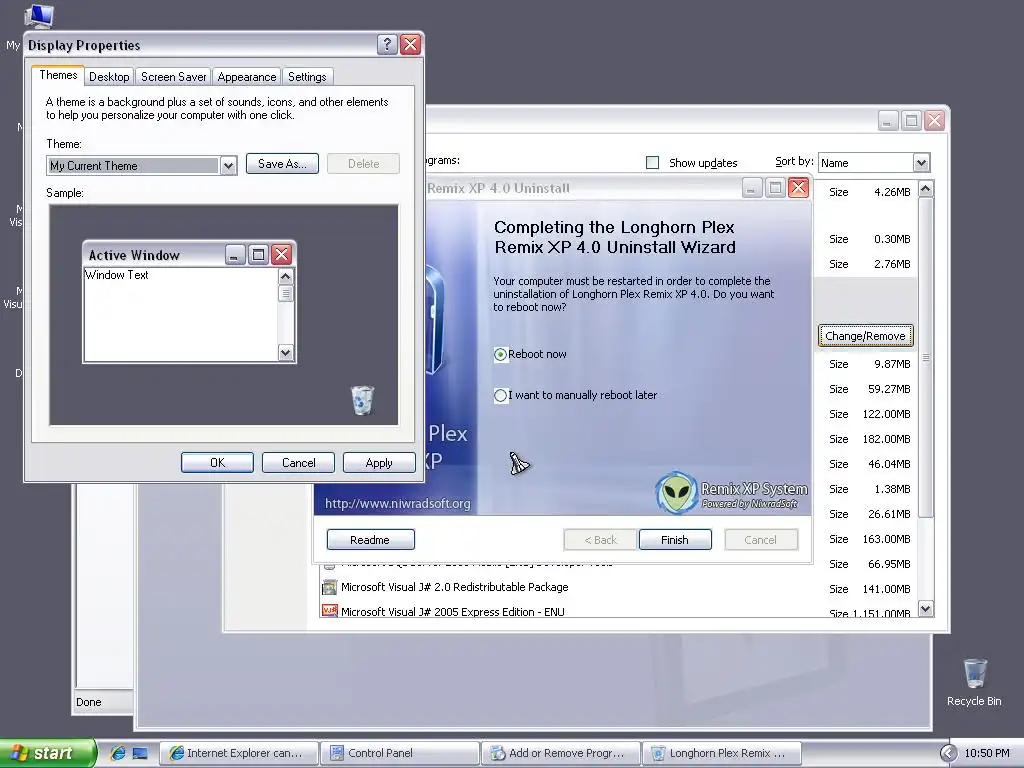Click Finish in the uninstall wizard

[675, 540]
